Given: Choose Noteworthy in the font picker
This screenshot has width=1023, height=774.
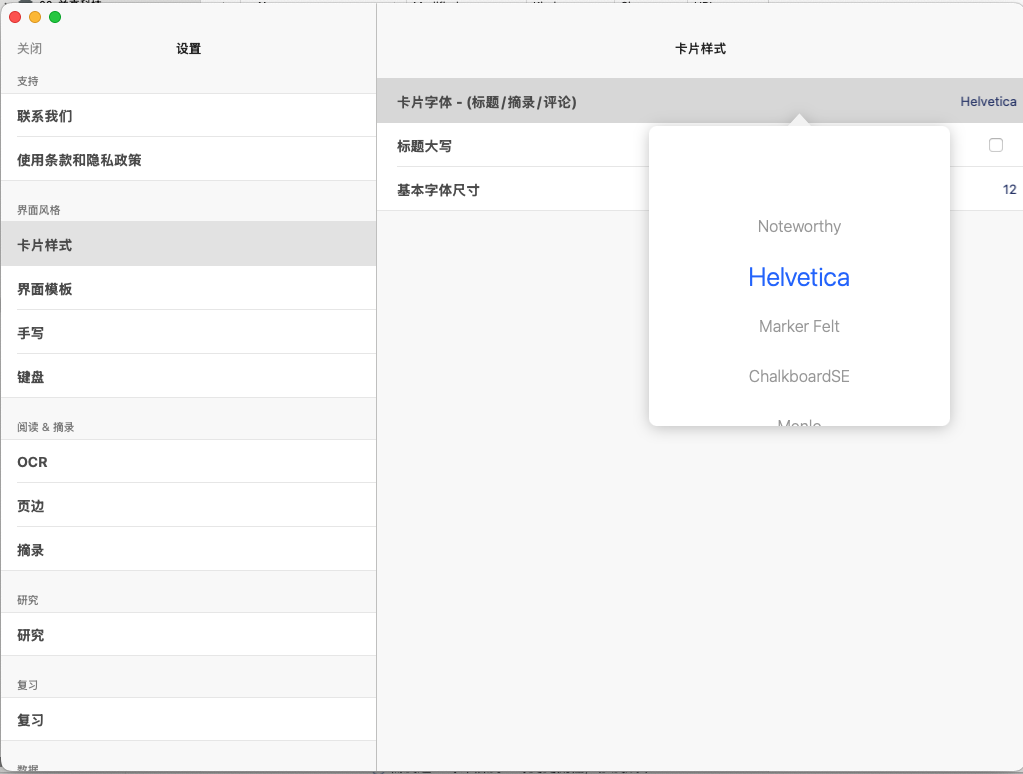Looking at the screenshot, I should click(x=799, y=227).
